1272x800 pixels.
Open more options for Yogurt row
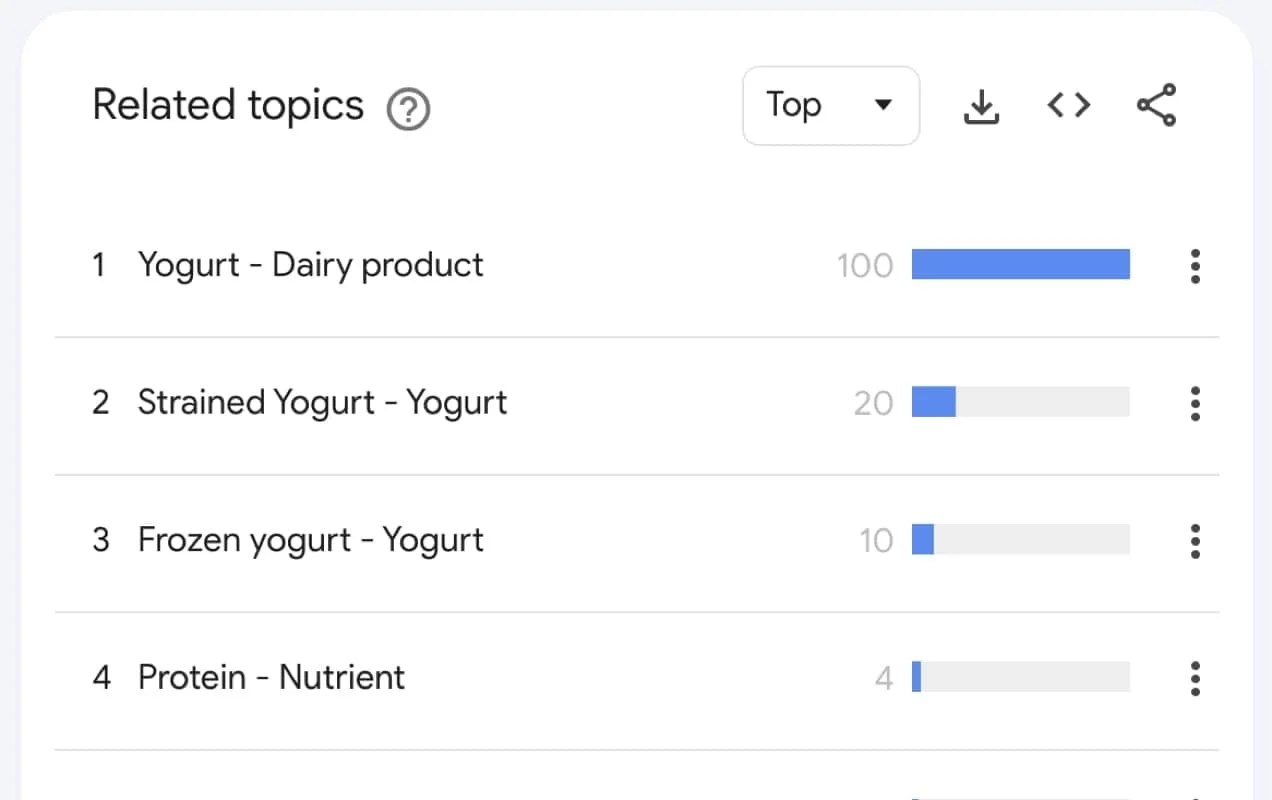click(1195, 266)
